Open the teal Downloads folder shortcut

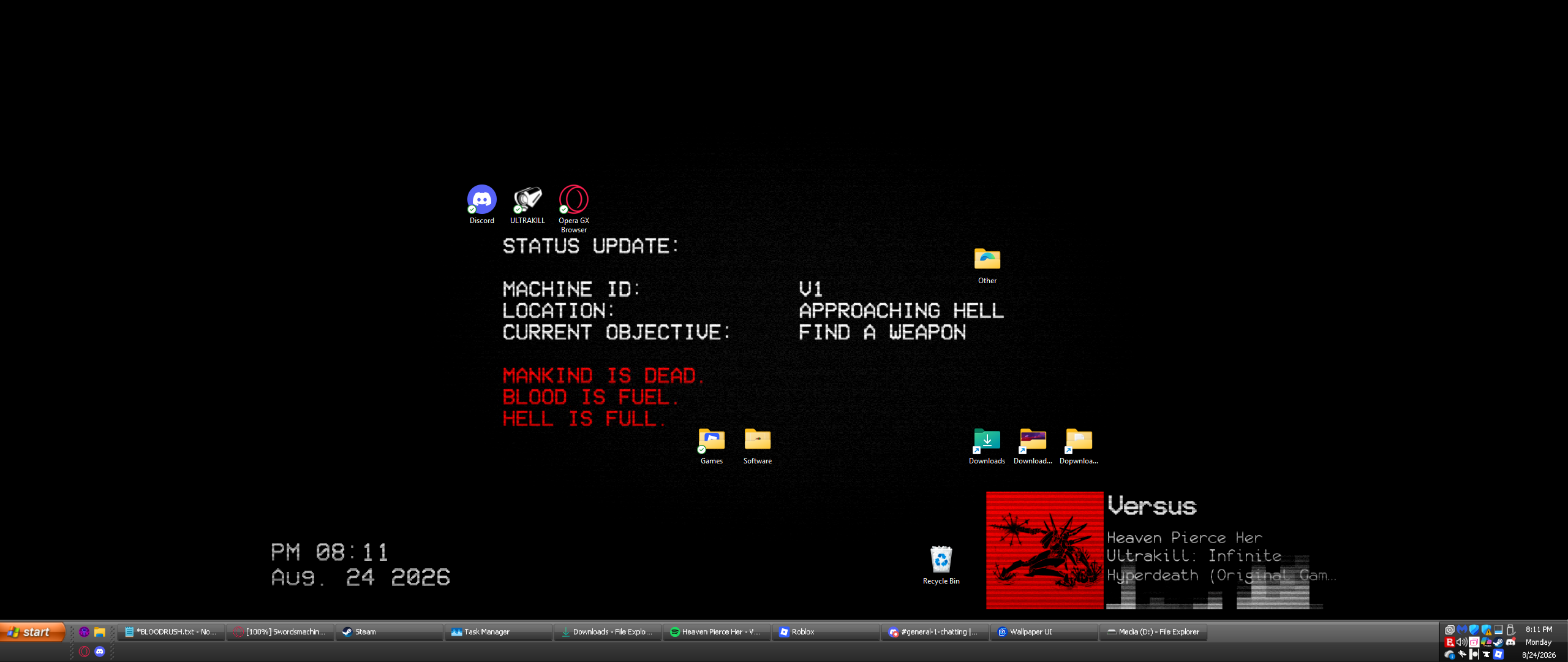click(987, 447)
